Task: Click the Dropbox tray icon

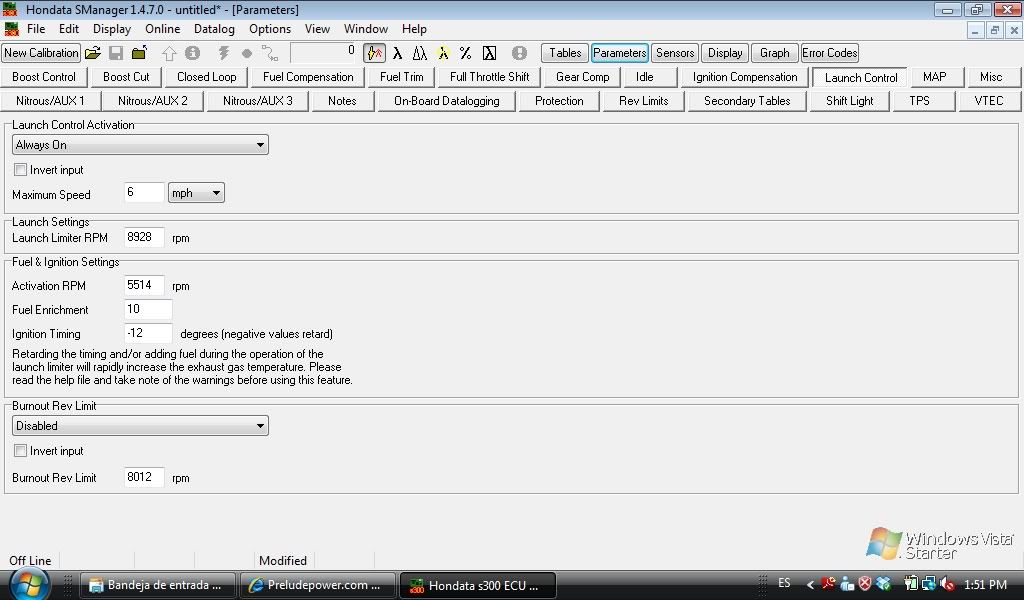Action: pyautogui.click(x=884, y=584)
